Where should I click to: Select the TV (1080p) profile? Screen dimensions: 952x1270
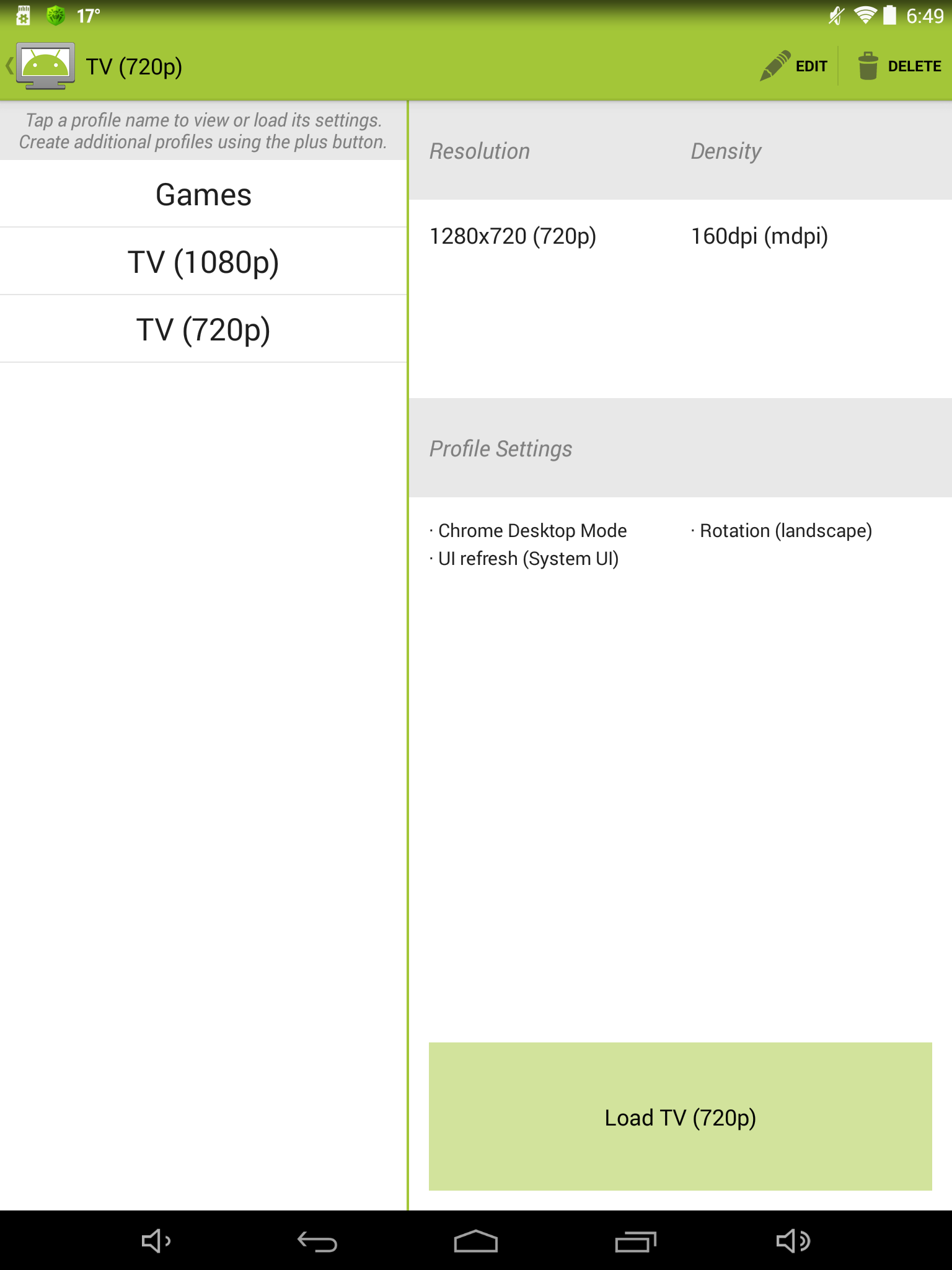(203, 262)
